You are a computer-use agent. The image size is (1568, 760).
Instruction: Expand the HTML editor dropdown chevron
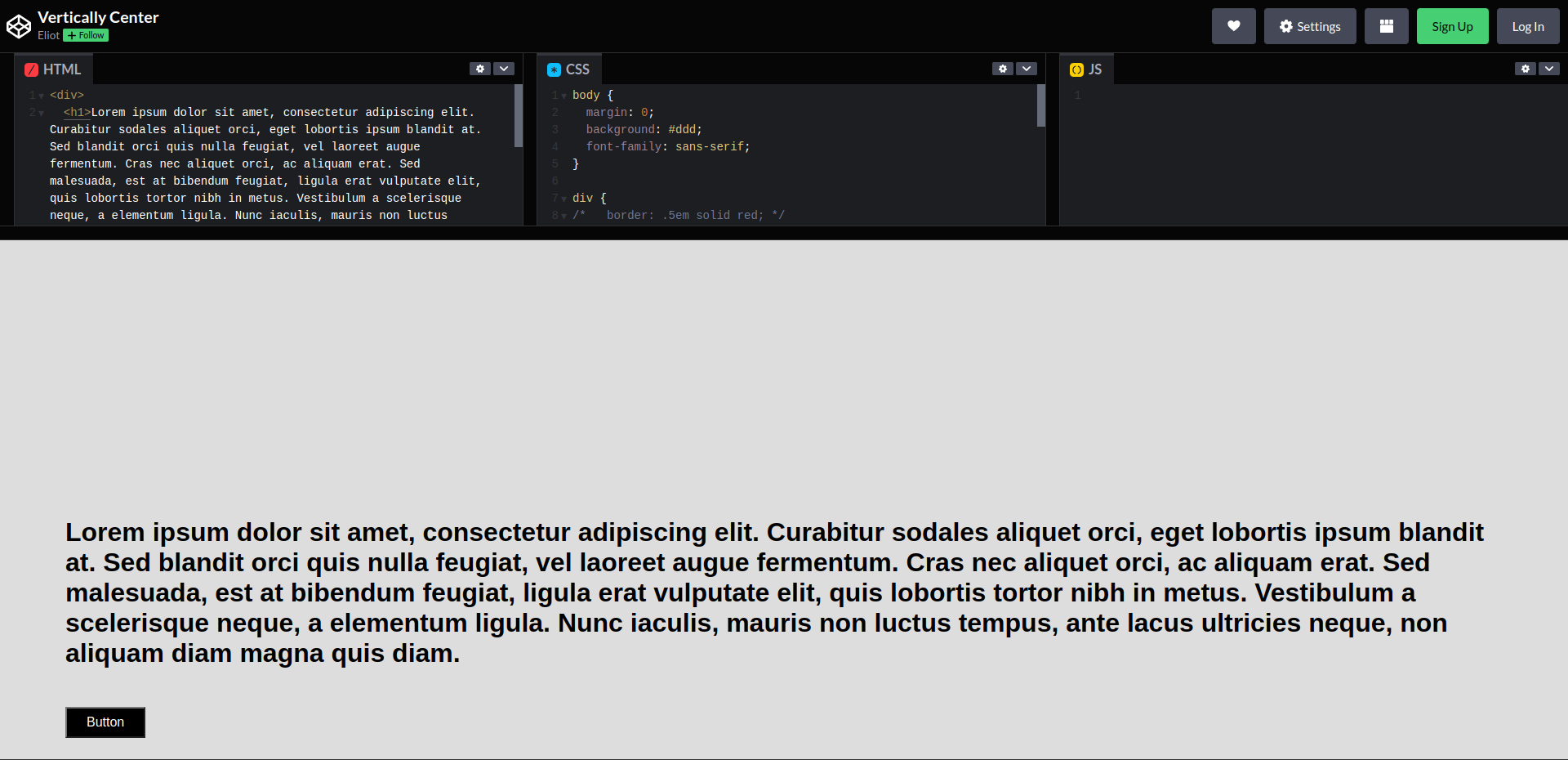pos(504,69)
